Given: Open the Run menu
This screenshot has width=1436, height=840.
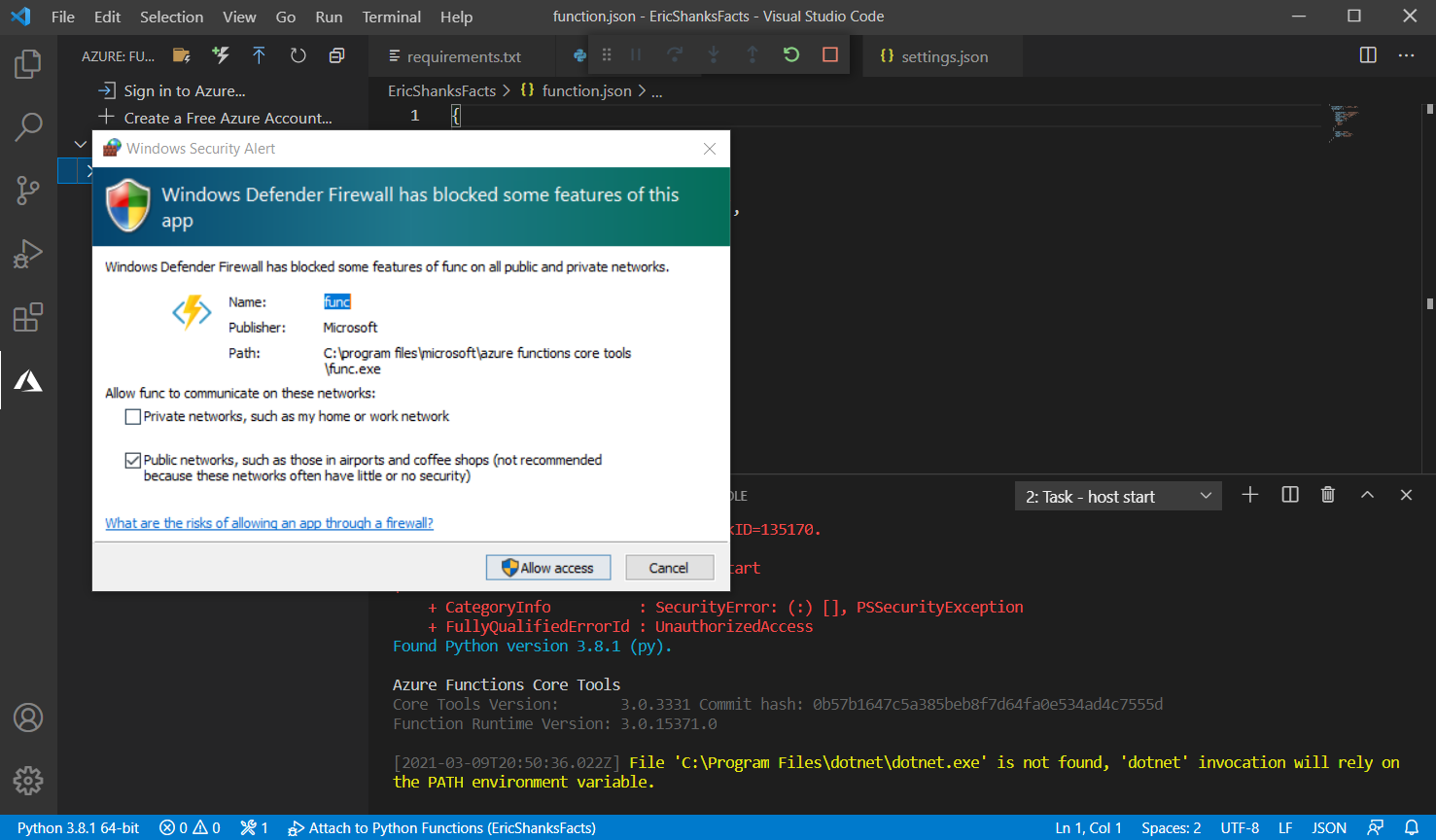Looking at the screenshot, I should point(329,17).
